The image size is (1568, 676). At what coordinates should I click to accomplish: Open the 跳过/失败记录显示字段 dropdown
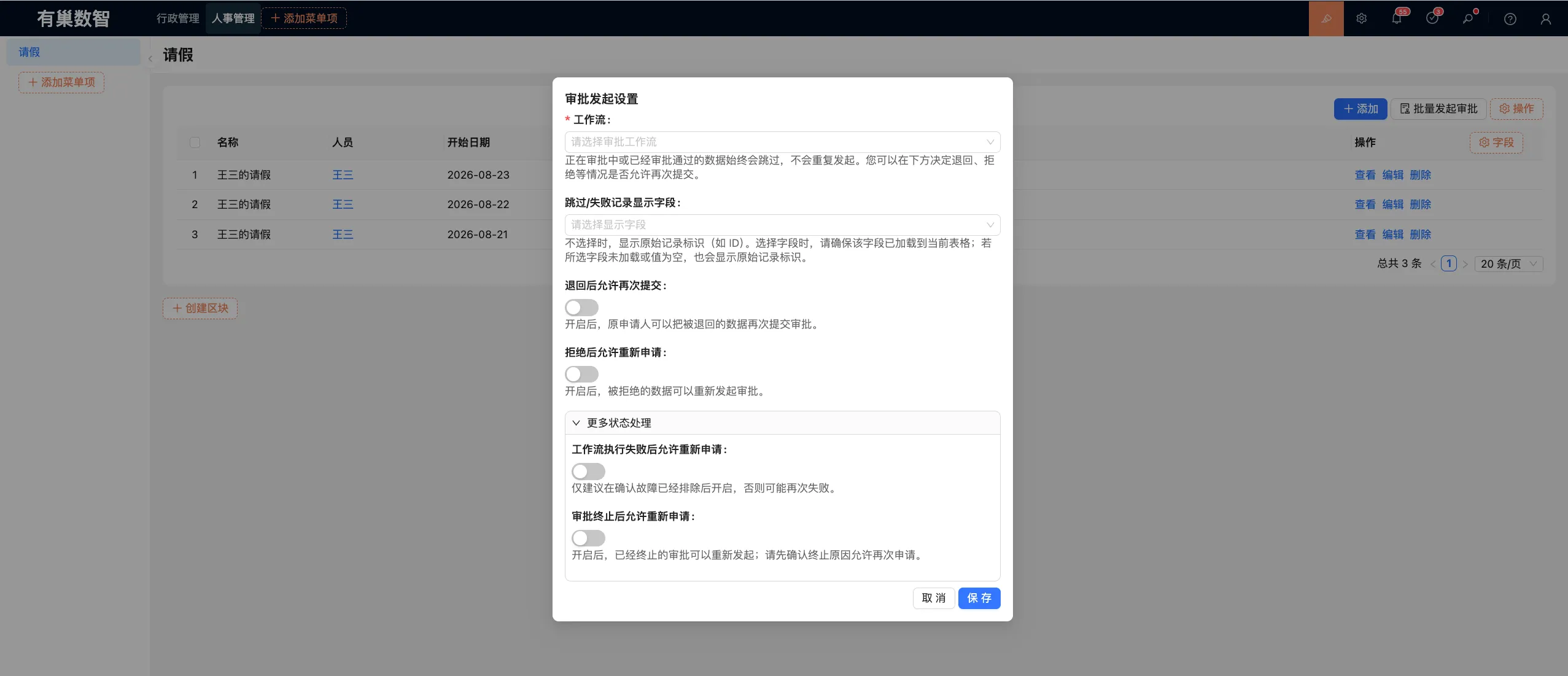782,225
